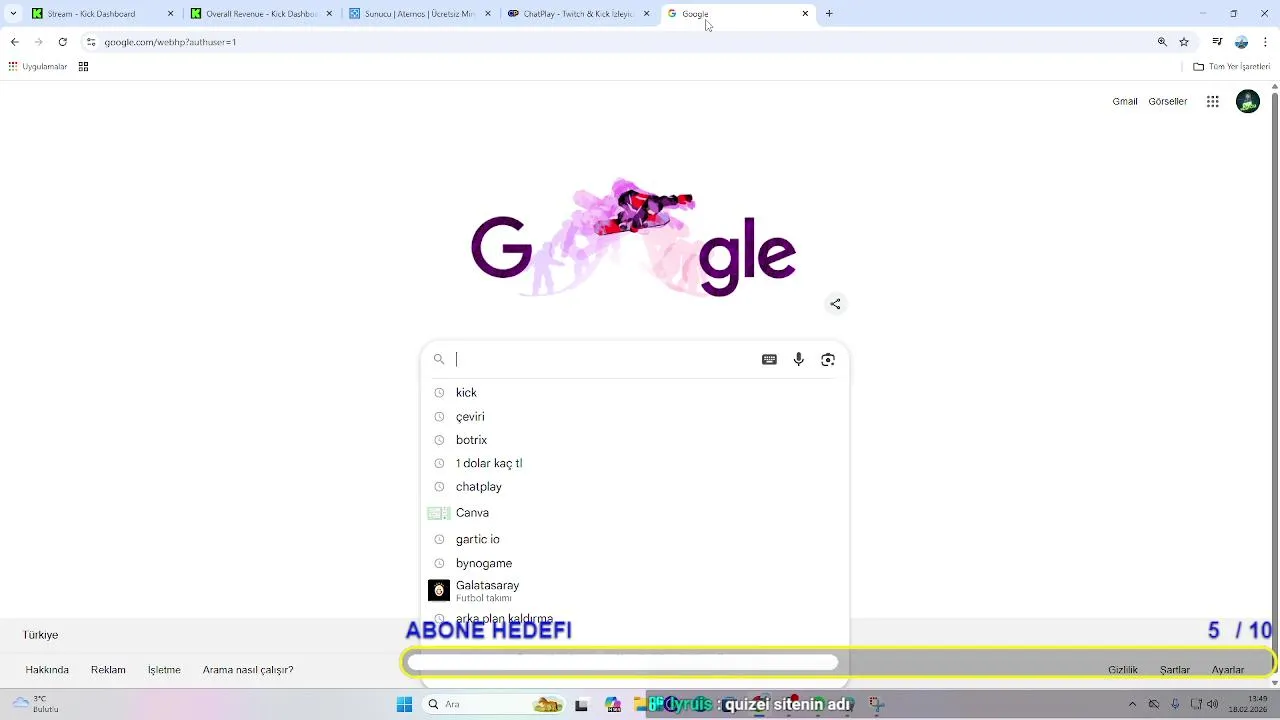Screen dimensions: 1280x720
Task: Close the ChatPlay tab
Action: (x=646, y=14)
